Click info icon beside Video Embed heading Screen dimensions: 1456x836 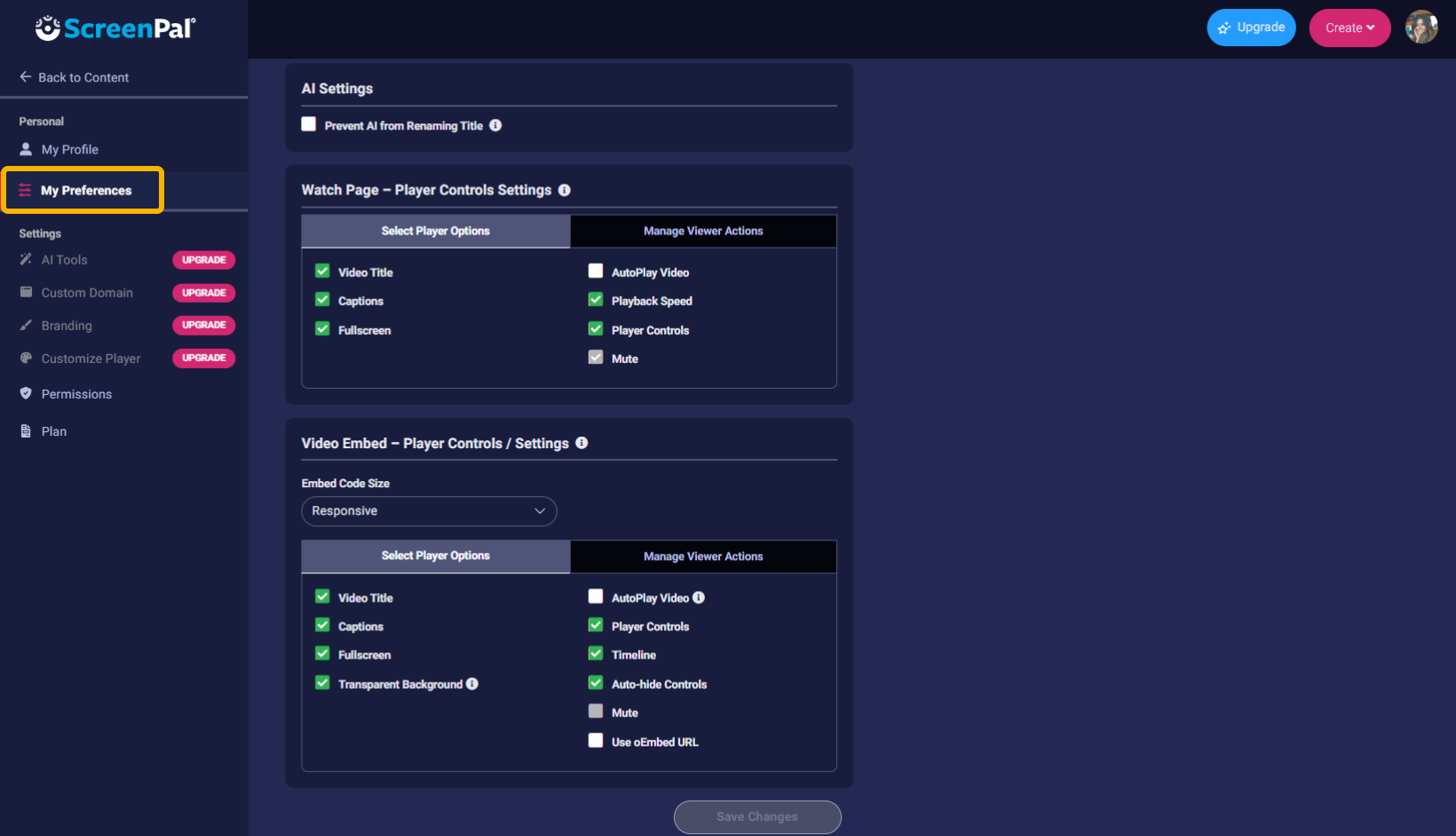(582, 443)
